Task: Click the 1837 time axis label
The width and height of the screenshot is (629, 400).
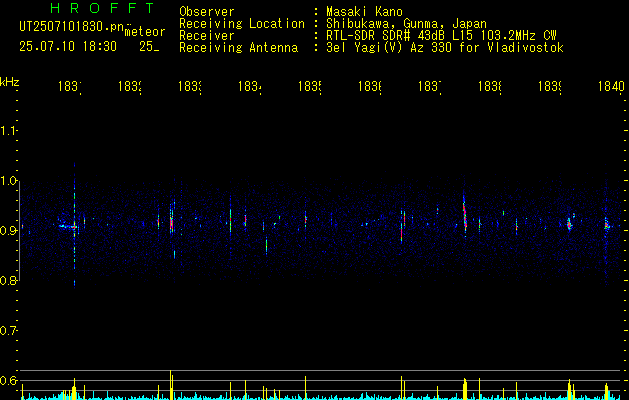Action: [430, 87]
